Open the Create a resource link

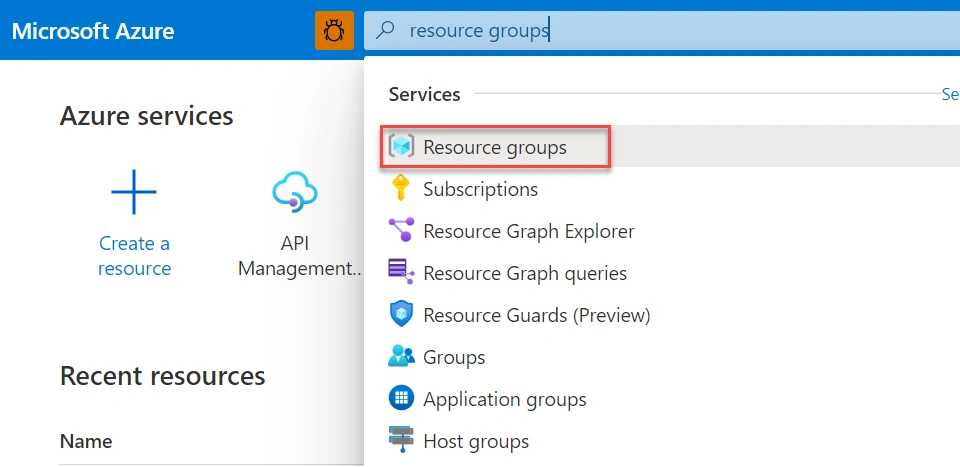pyautogui.click(x=134, y=256)
